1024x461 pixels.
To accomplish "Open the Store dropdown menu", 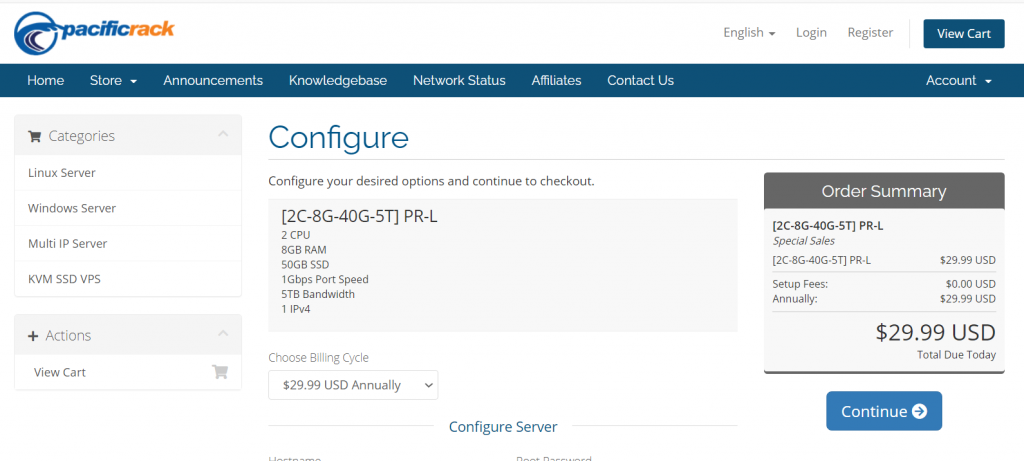I will pos(113,80).
